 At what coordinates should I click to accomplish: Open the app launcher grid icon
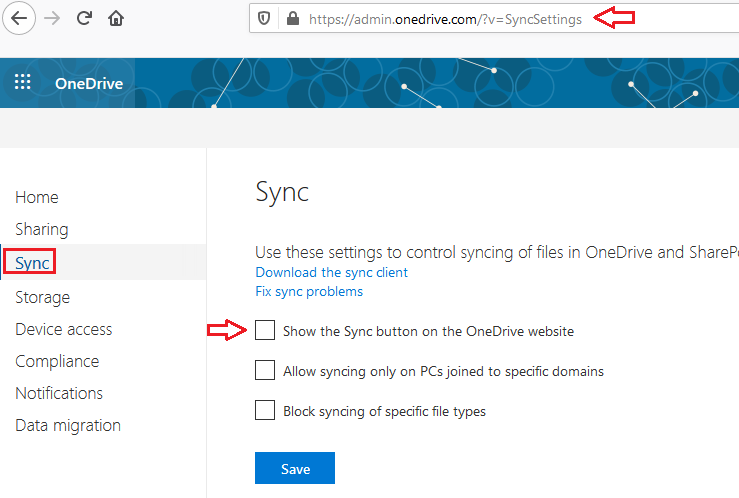pyautogui.click(x=22, y=82)
